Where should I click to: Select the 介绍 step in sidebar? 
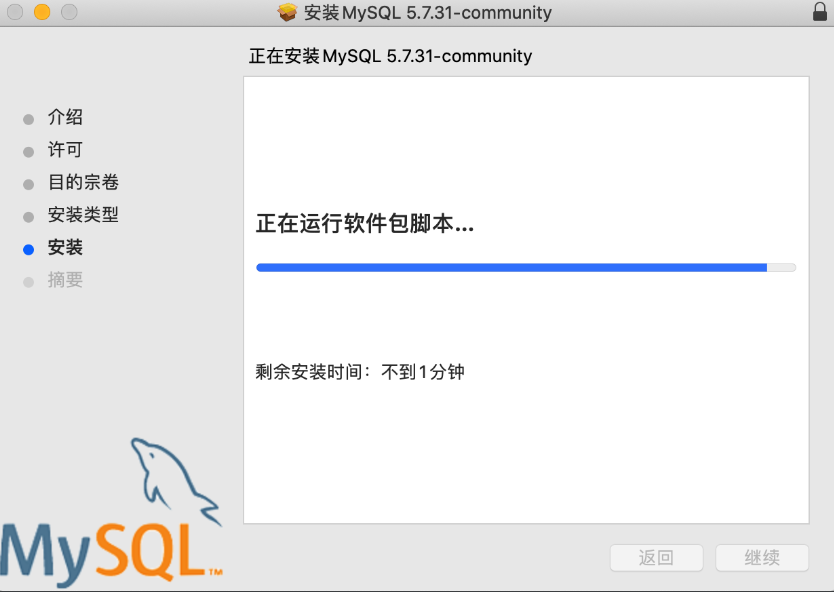tap(65, 117)
